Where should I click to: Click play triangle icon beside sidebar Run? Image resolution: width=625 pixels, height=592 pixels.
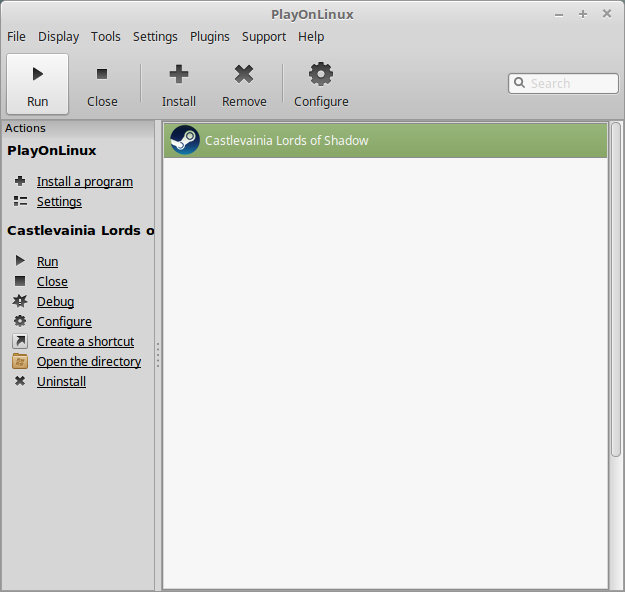point(20,261)
